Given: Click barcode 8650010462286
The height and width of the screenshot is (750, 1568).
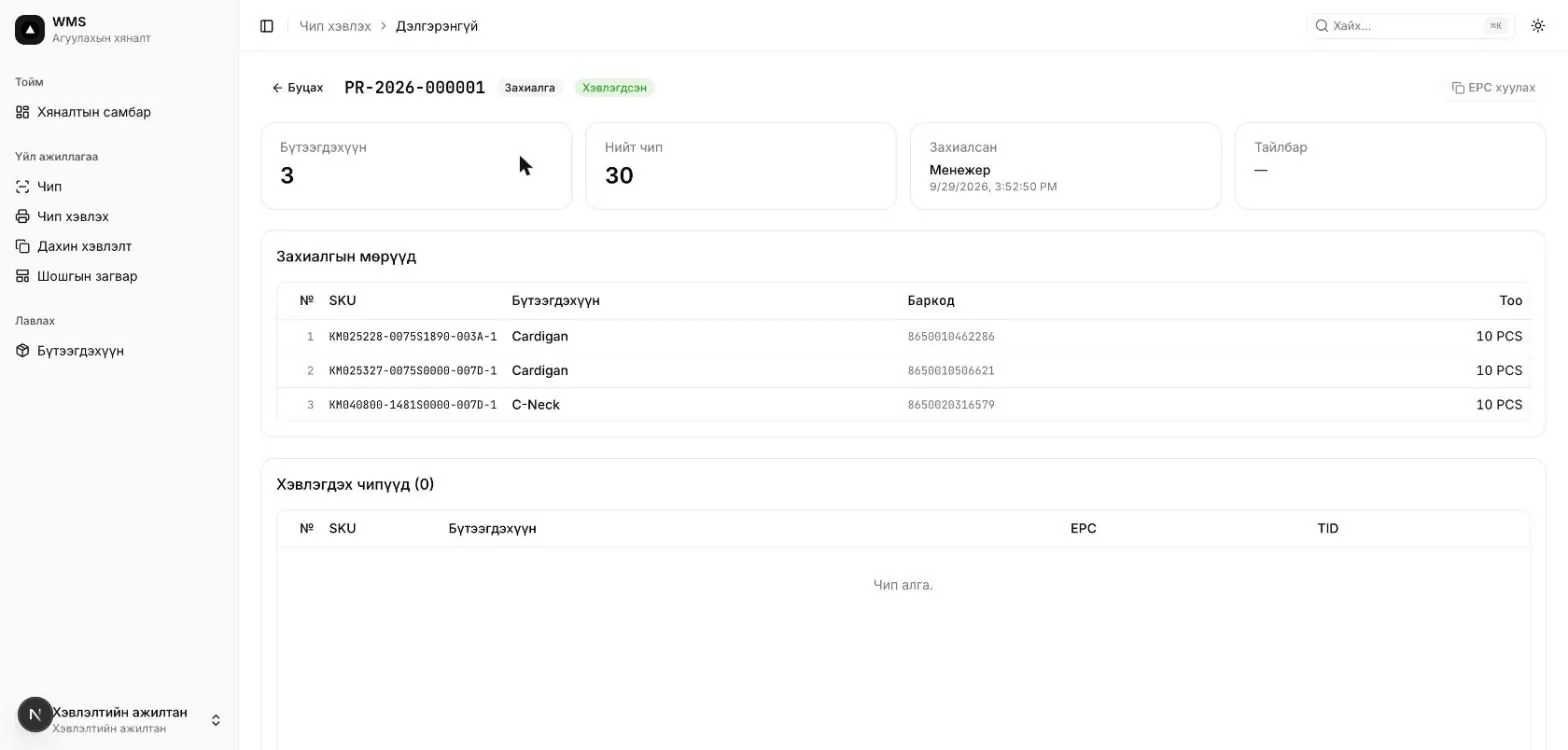Looking at the screenshot, I should [951, 337].
